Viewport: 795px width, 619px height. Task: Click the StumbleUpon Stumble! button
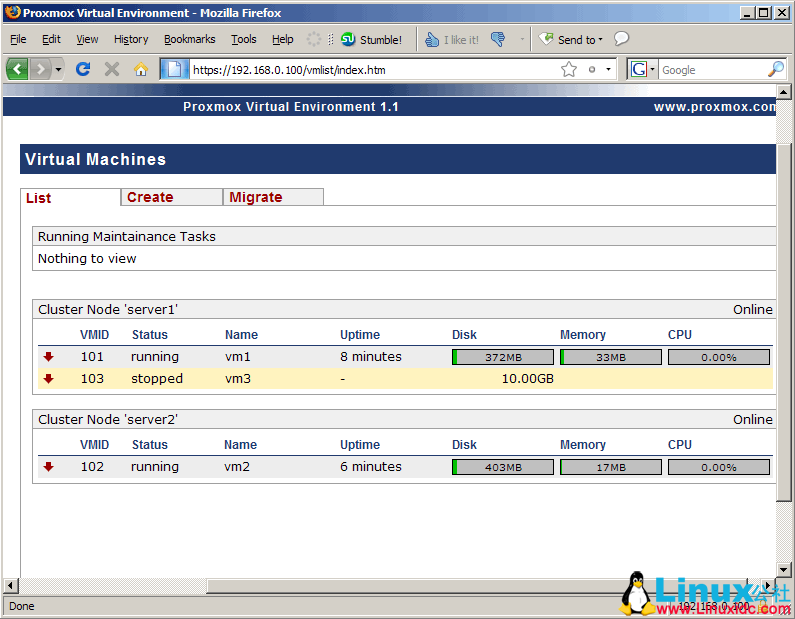coord(371,40)
